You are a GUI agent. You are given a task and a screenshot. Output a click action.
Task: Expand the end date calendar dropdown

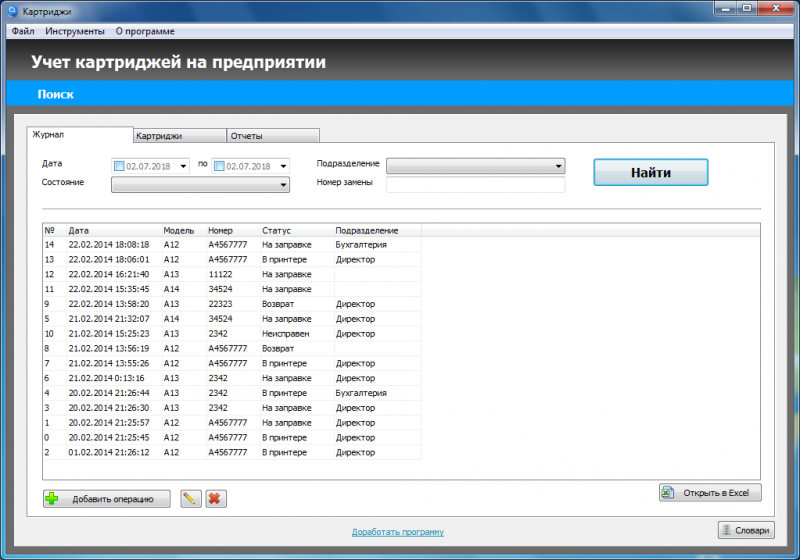click(x=283, y=166)
